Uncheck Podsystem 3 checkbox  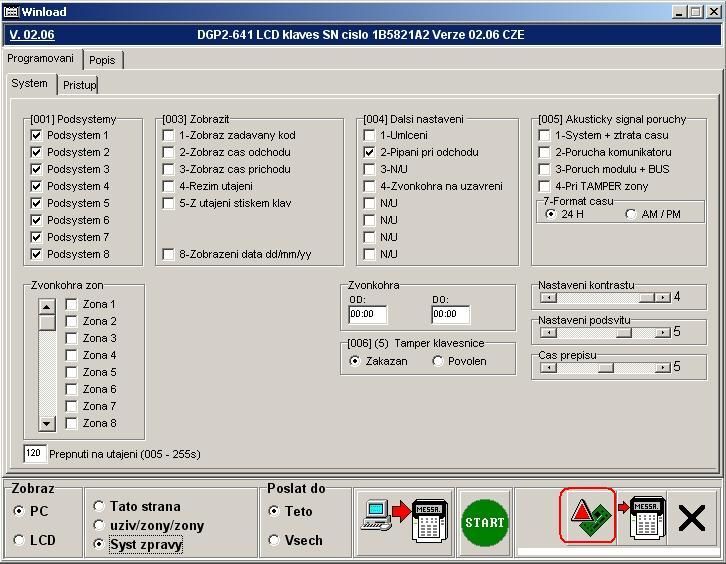tap(37, 169)
